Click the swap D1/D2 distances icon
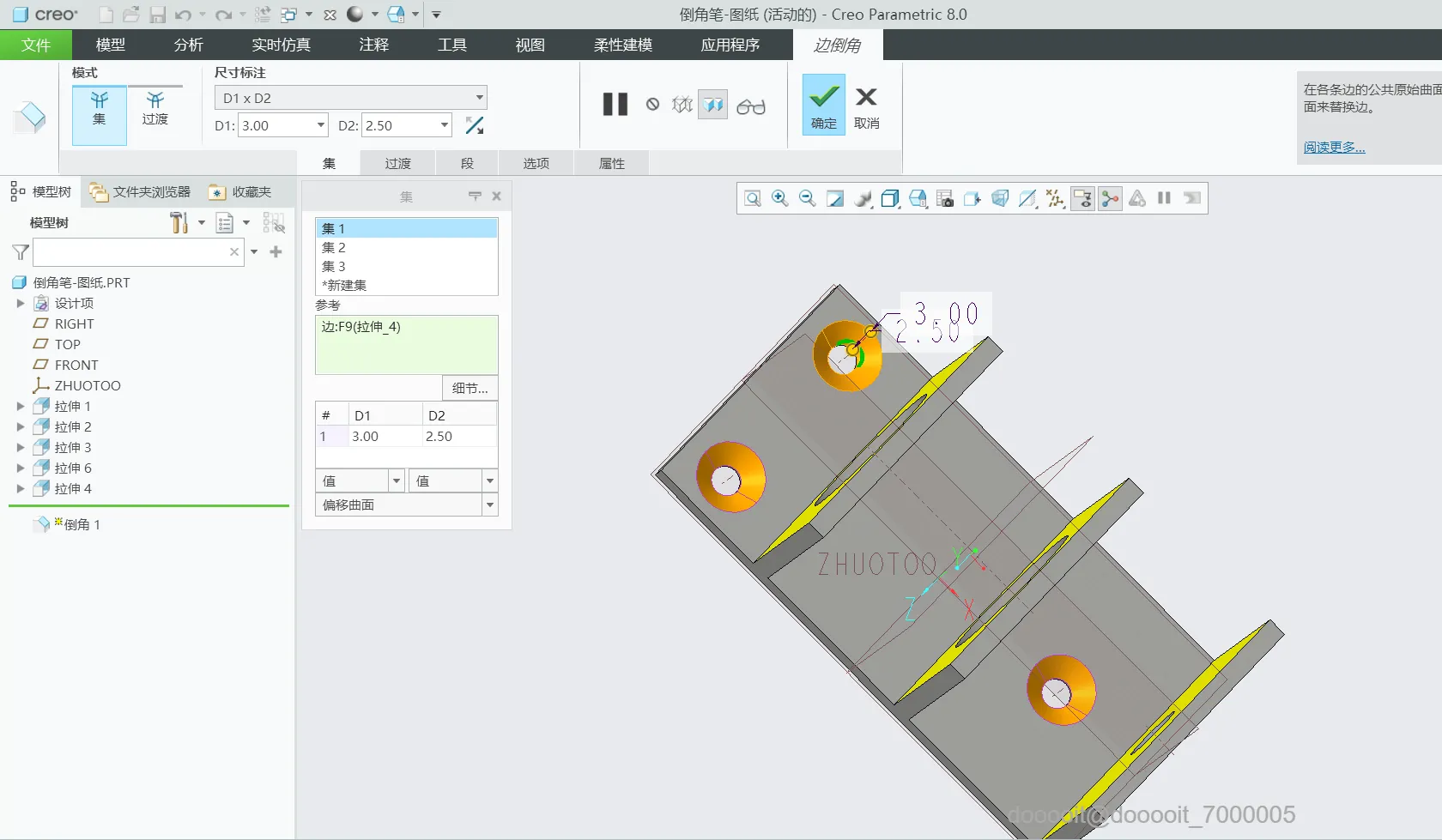 point(474,125)
